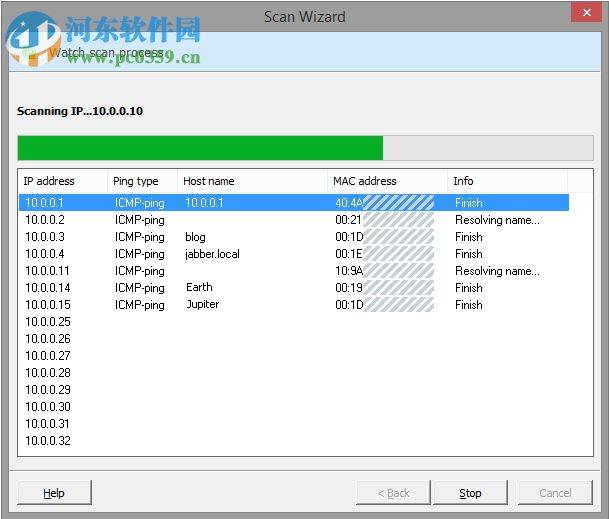Viewport: 609px width, 519px height.
Task: Click the Help button
Action: click(x=54, y=493)
